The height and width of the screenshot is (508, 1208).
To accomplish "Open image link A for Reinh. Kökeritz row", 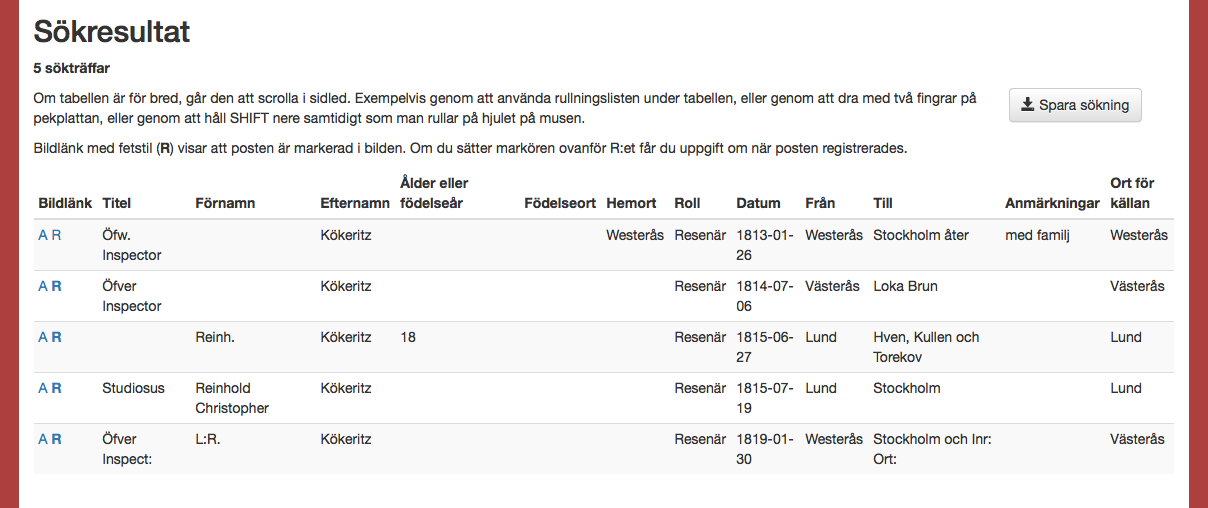I will 43,337.
